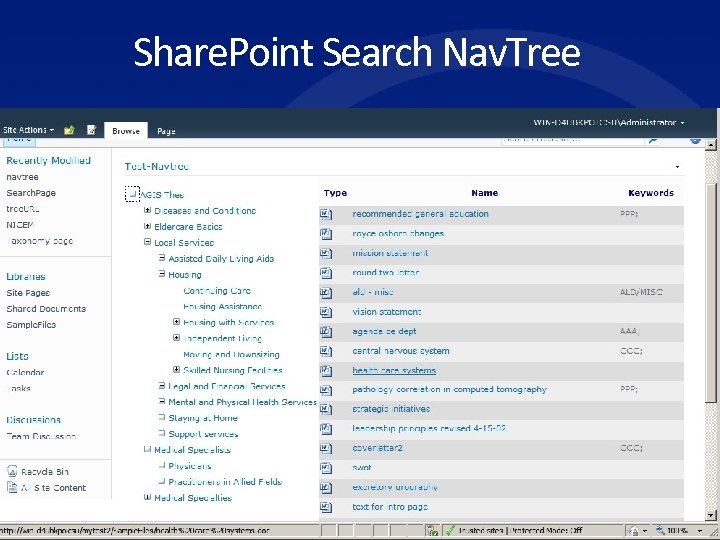720x540 pixels.
Task: Click document icon for vision statement
Action: coord(326,312)
